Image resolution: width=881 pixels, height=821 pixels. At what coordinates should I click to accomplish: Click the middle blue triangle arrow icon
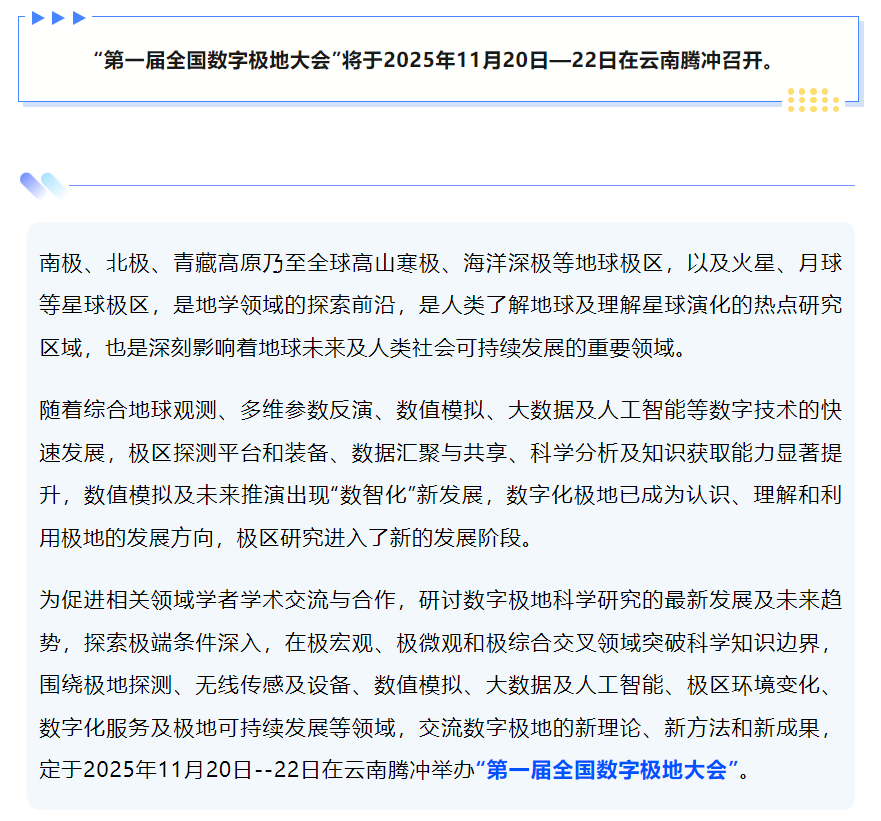58,17
